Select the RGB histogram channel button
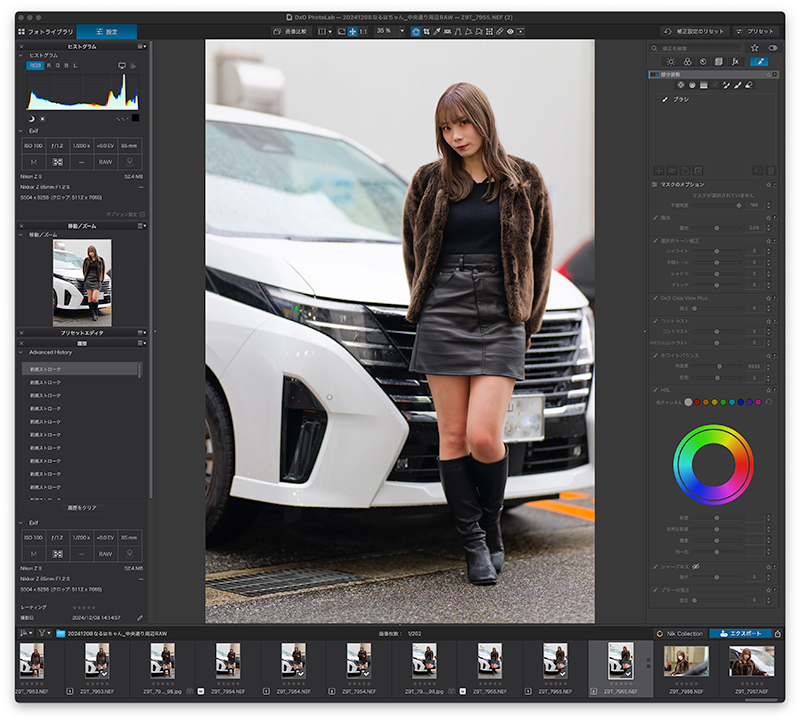The width and height of the screenshot is (800, 721). click(35, 65)
